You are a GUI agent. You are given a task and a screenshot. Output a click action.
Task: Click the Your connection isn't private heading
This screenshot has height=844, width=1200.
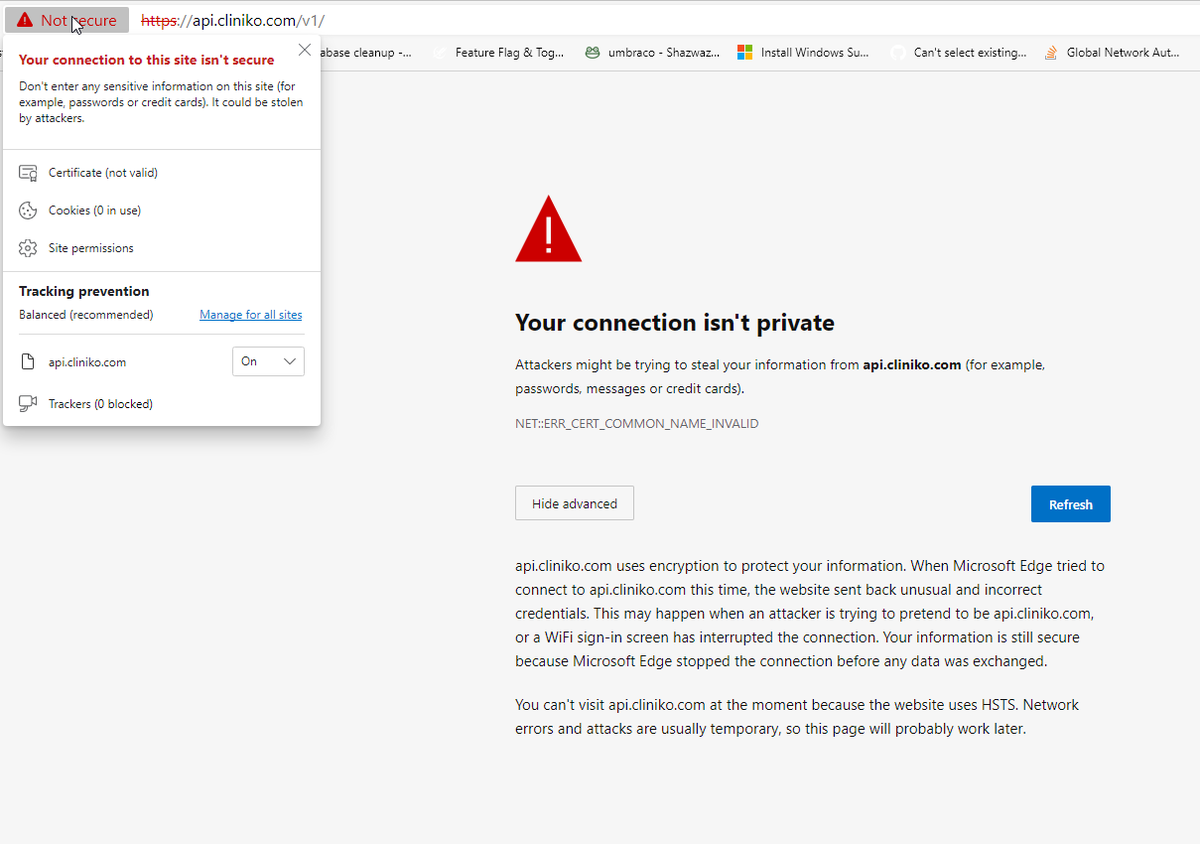[x=675, y=323]
